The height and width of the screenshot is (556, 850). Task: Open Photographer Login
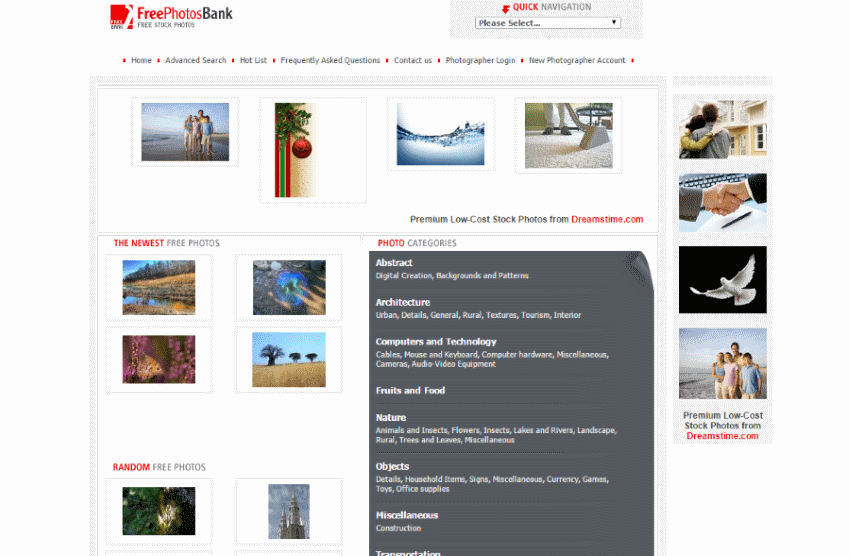(x=480, y=60)
